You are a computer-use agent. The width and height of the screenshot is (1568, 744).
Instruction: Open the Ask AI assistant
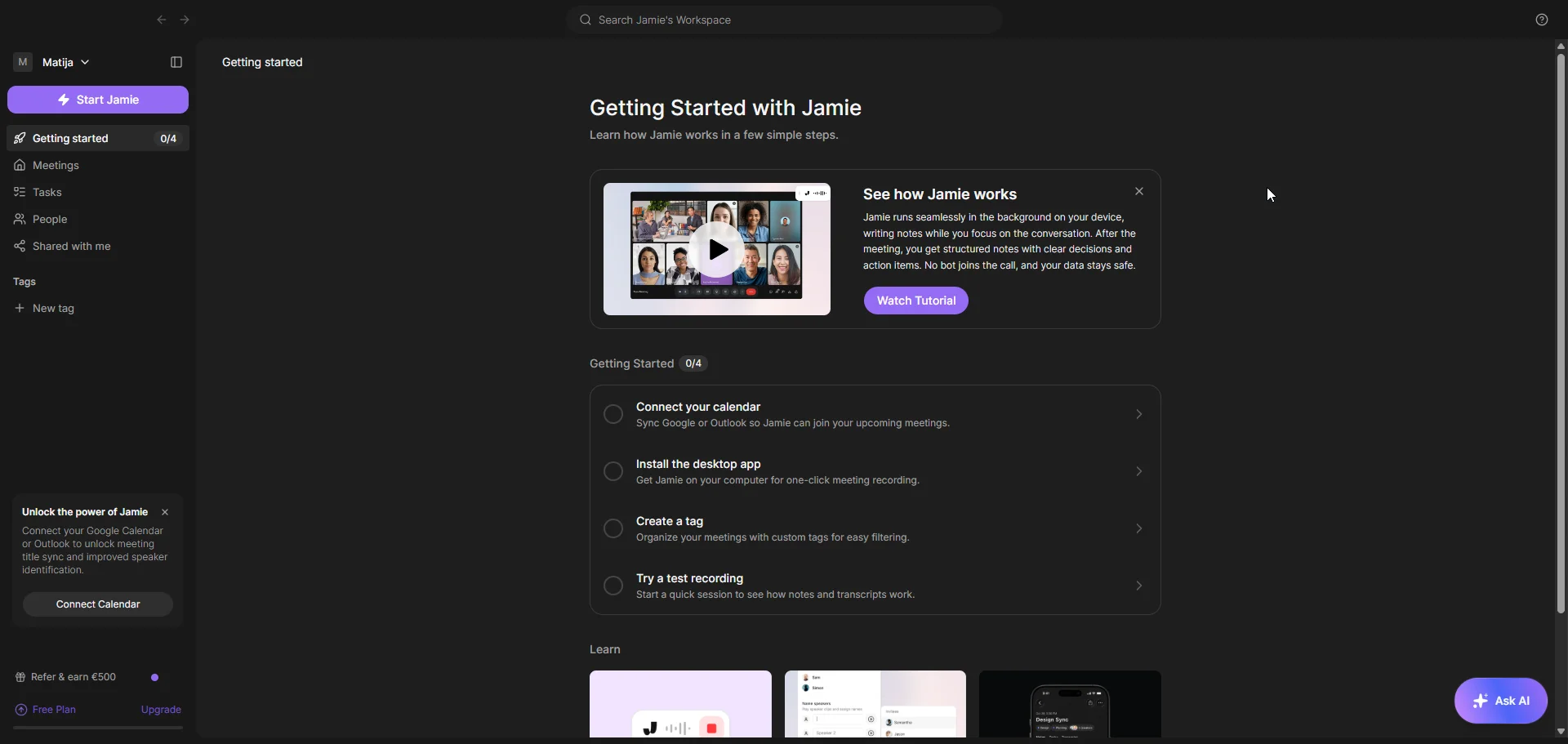click(1501, 701)
